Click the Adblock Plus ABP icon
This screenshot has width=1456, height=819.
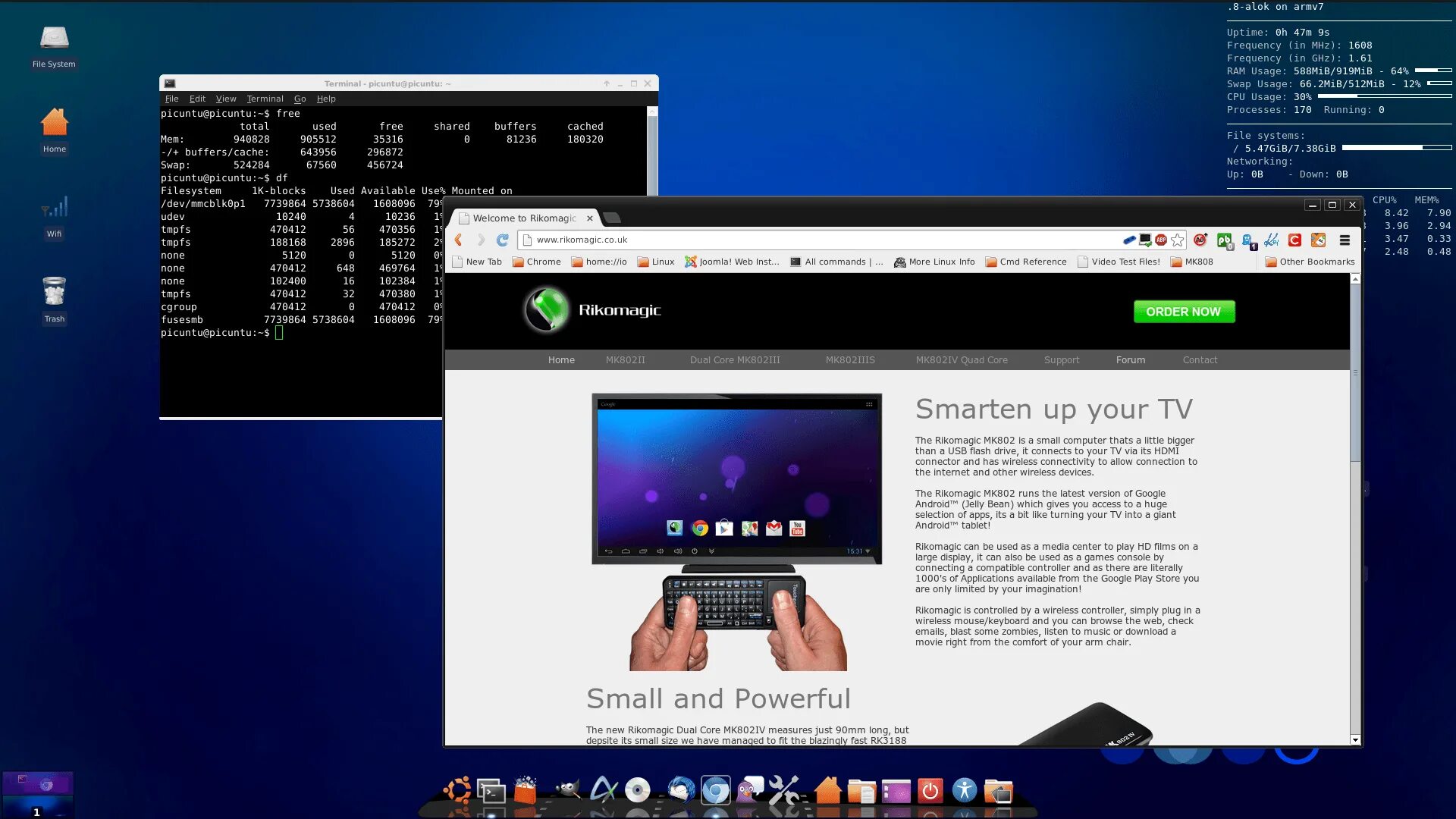point(1161,240)
